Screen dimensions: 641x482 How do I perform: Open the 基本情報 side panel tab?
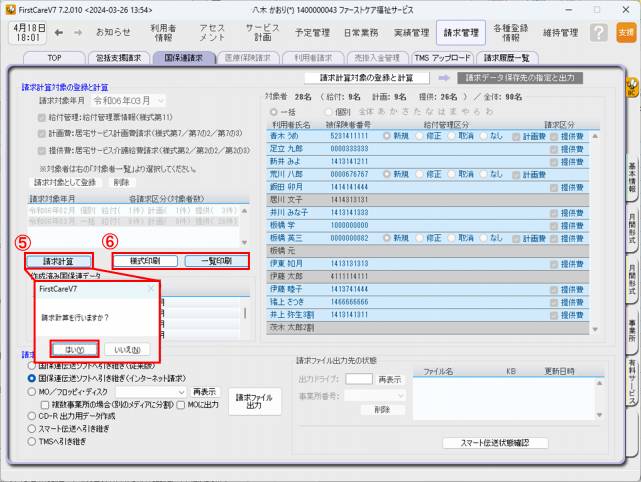point(632,177)
